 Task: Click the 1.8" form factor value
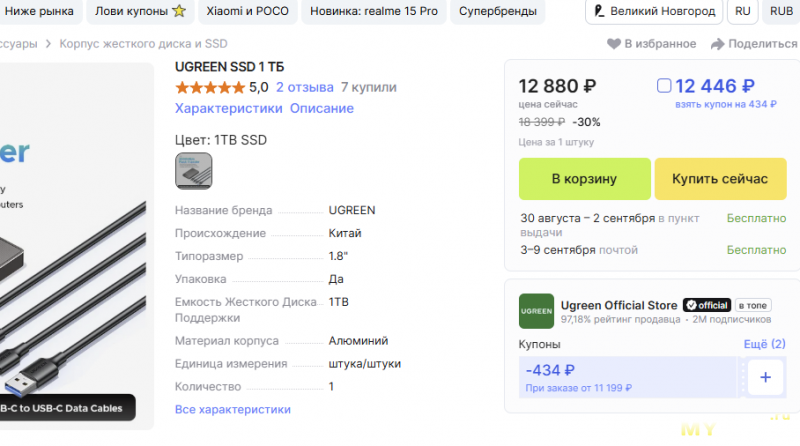click(x=338, y=256)
